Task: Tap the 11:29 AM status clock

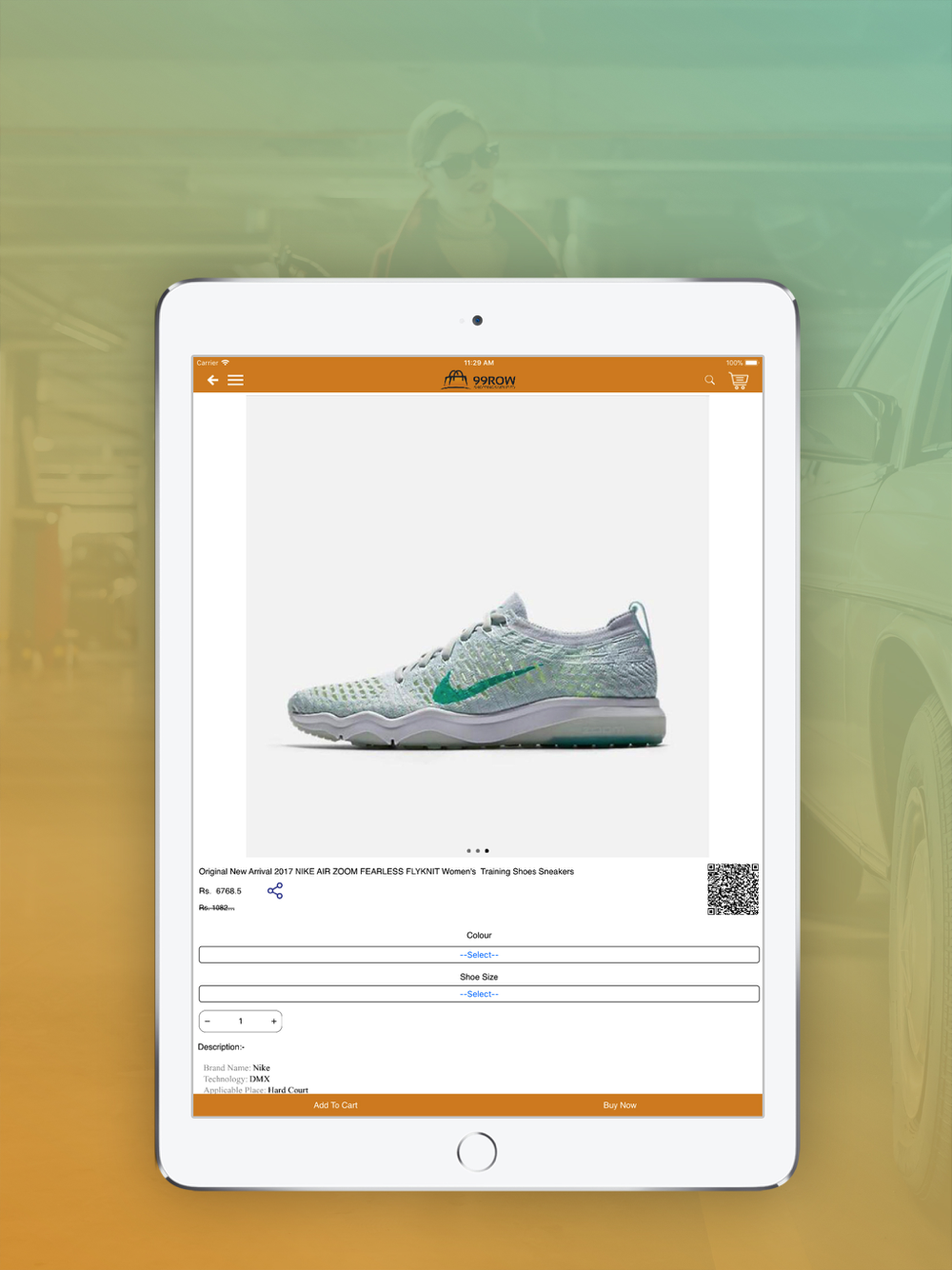Action: tap(479, 363)
